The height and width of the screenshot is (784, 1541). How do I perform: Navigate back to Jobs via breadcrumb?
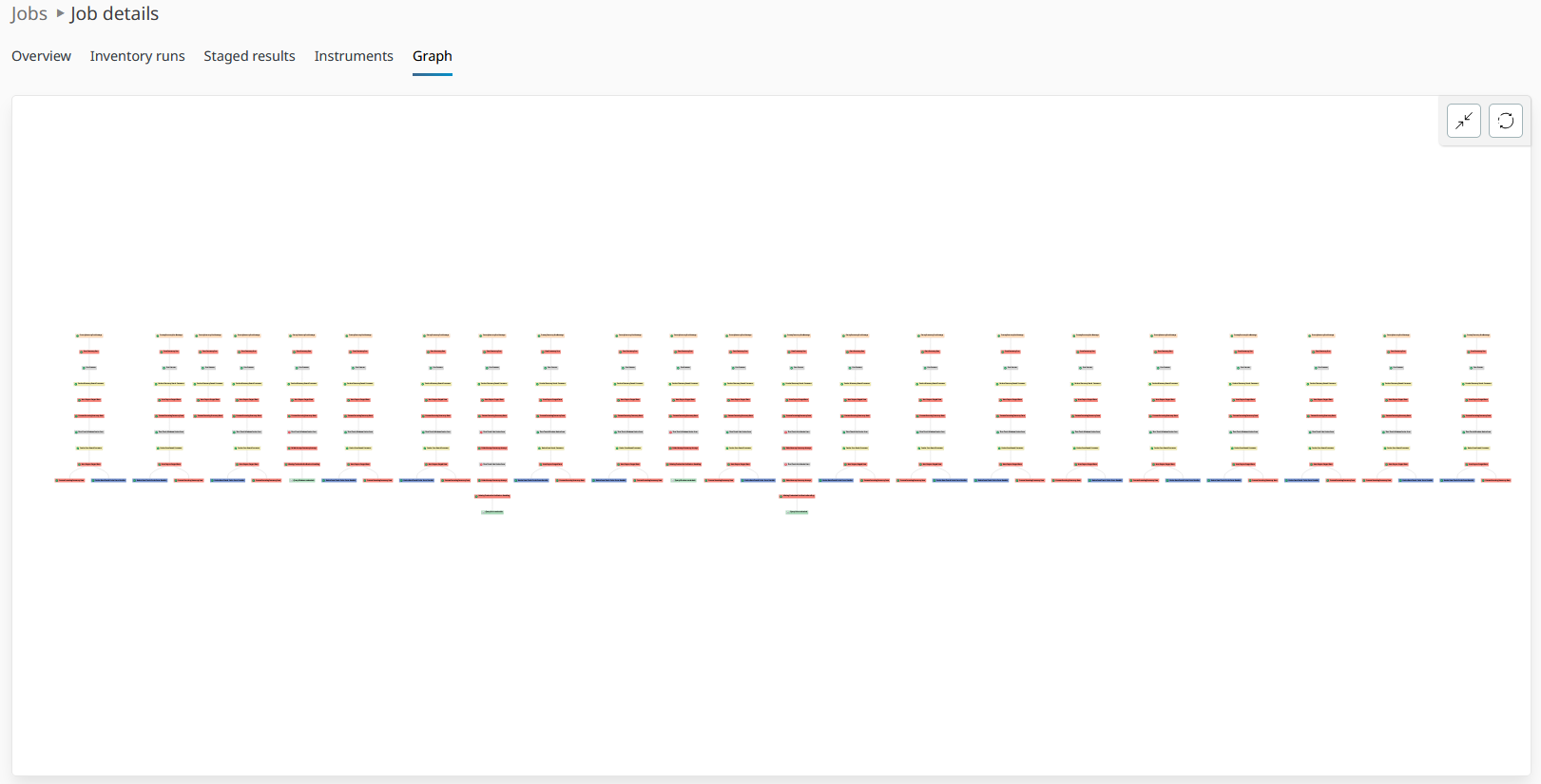pos(29,14)
